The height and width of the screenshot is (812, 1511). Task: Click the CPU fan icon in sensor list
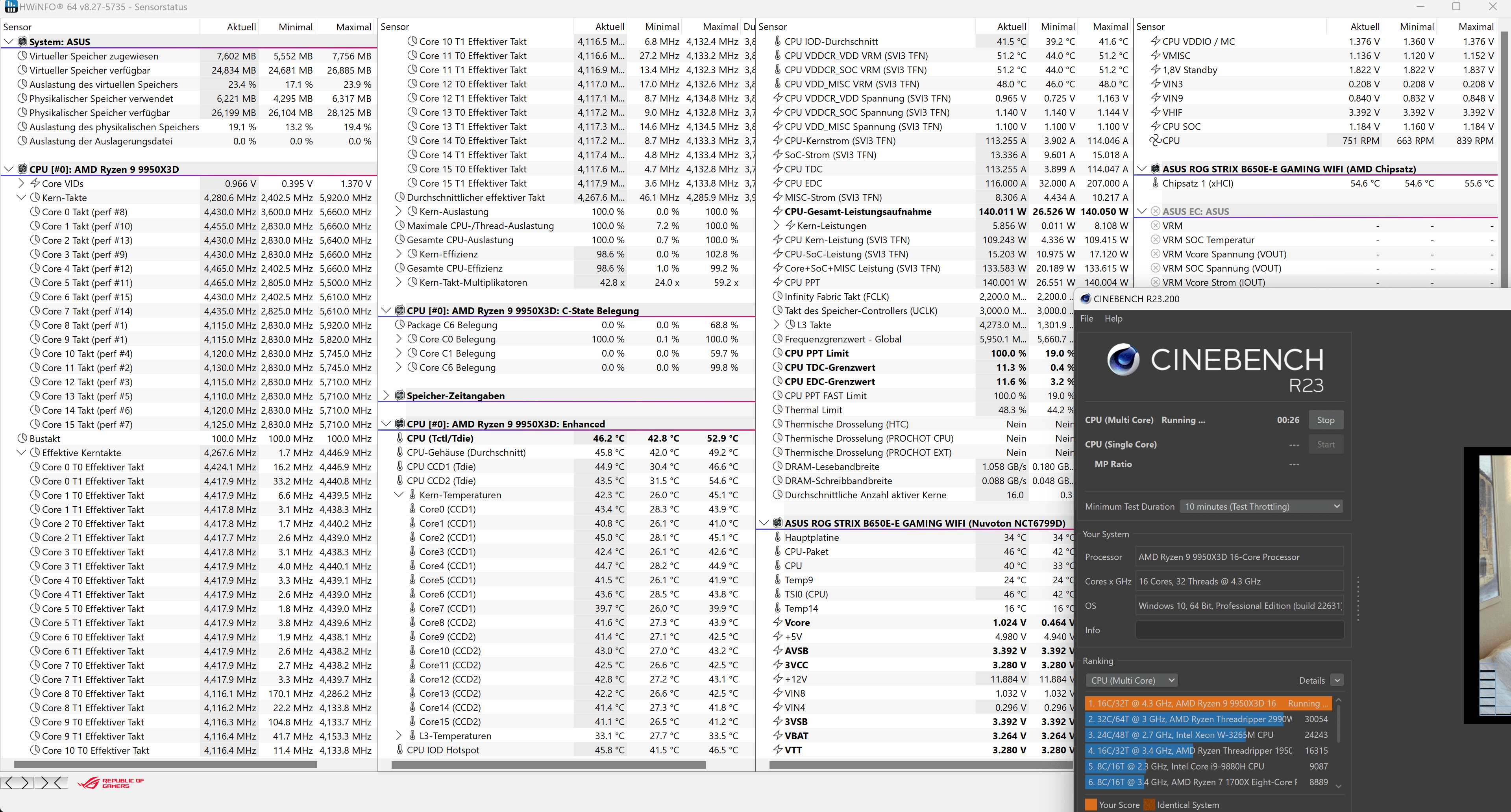pos(1155,141)
